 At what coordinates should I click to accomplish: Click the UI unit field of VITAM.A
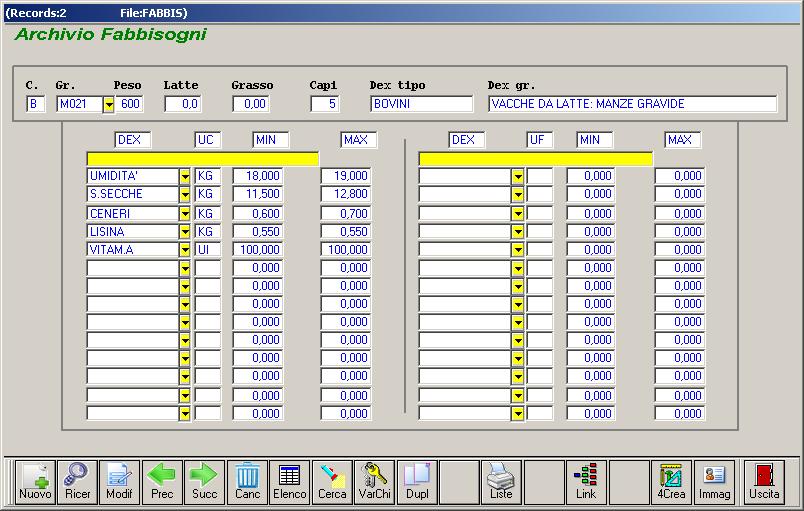pyautogui.click(x=208, y=250)
